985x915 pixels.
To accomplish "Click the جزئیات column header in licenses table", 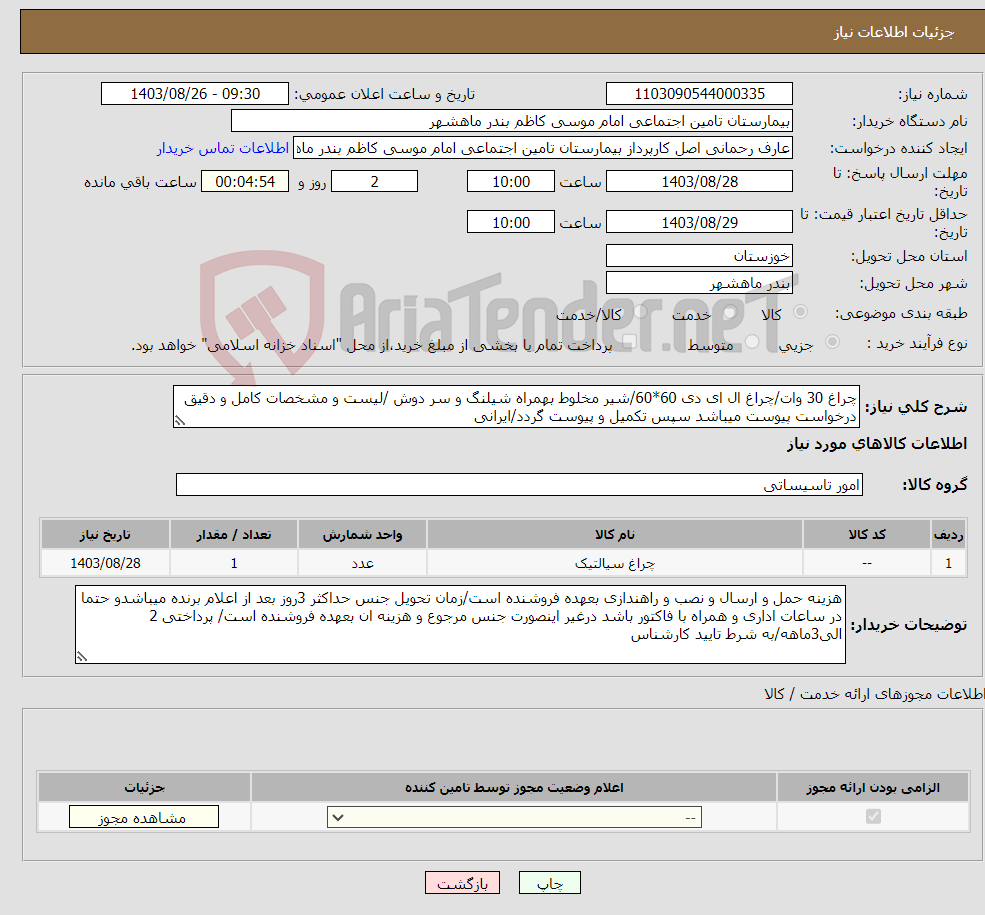I will [x=144, y=787].
